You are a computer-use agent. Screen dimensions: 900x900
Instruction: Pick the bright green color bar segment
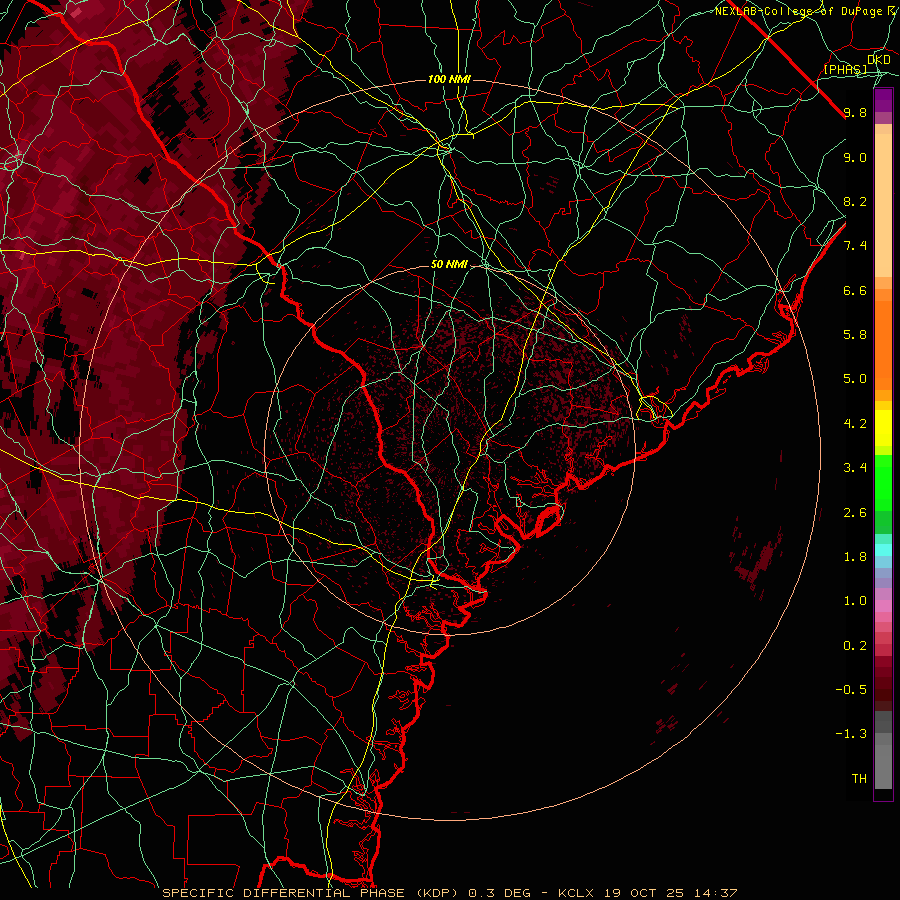(883, 482)
